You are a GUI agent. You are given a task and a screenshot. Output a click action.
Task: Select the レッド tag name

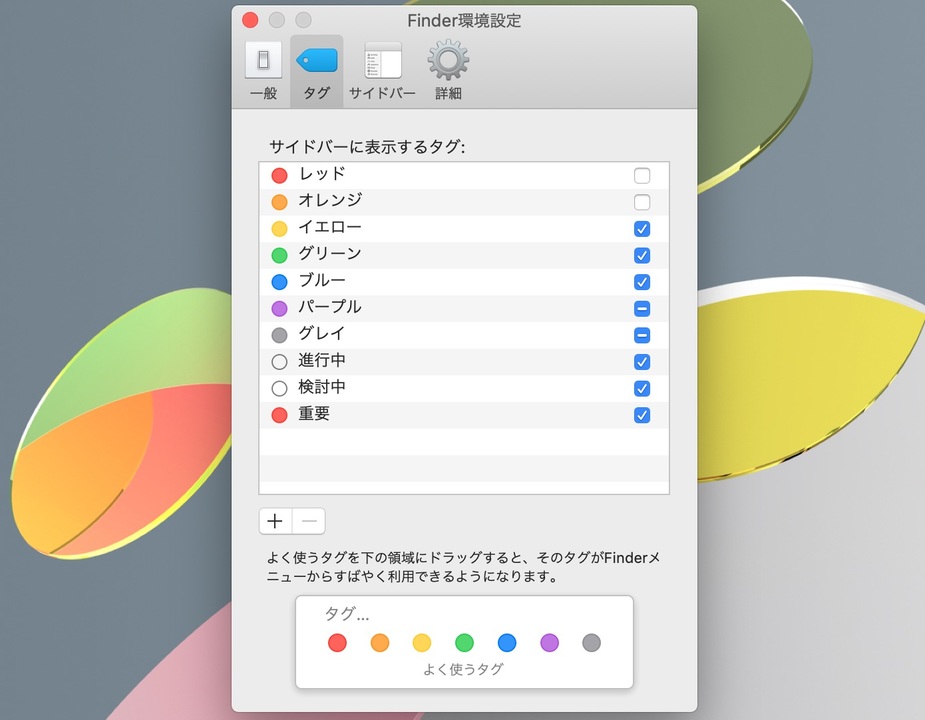coord(322,174)
